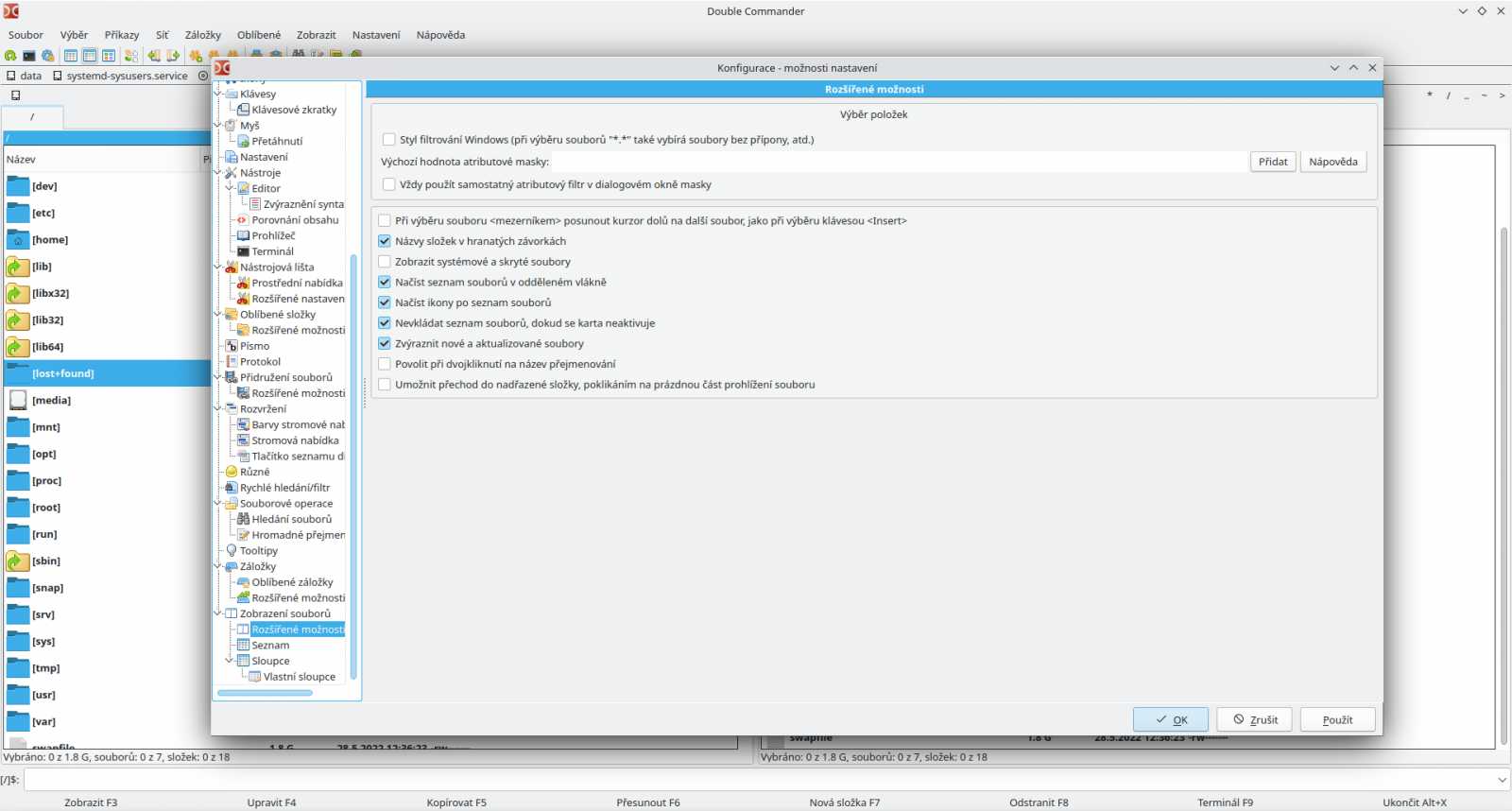Open Prostřední nabídka settings page
This screenshot has width=1512, height=811.
(x=297, y=283)
